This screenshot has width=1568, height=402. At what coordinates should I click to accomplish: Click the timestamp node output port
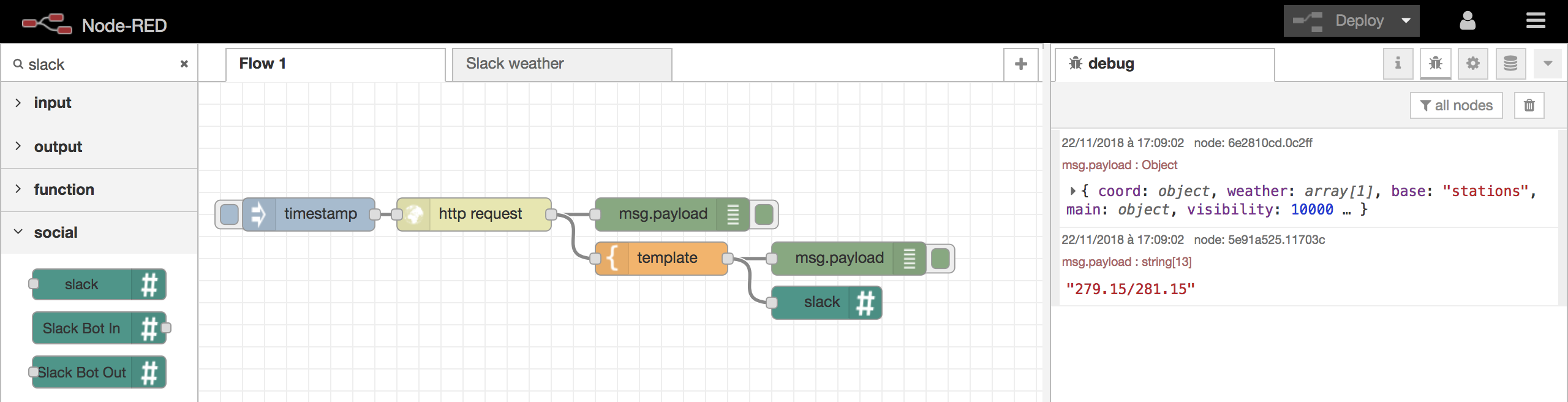[x=374, y=214]
